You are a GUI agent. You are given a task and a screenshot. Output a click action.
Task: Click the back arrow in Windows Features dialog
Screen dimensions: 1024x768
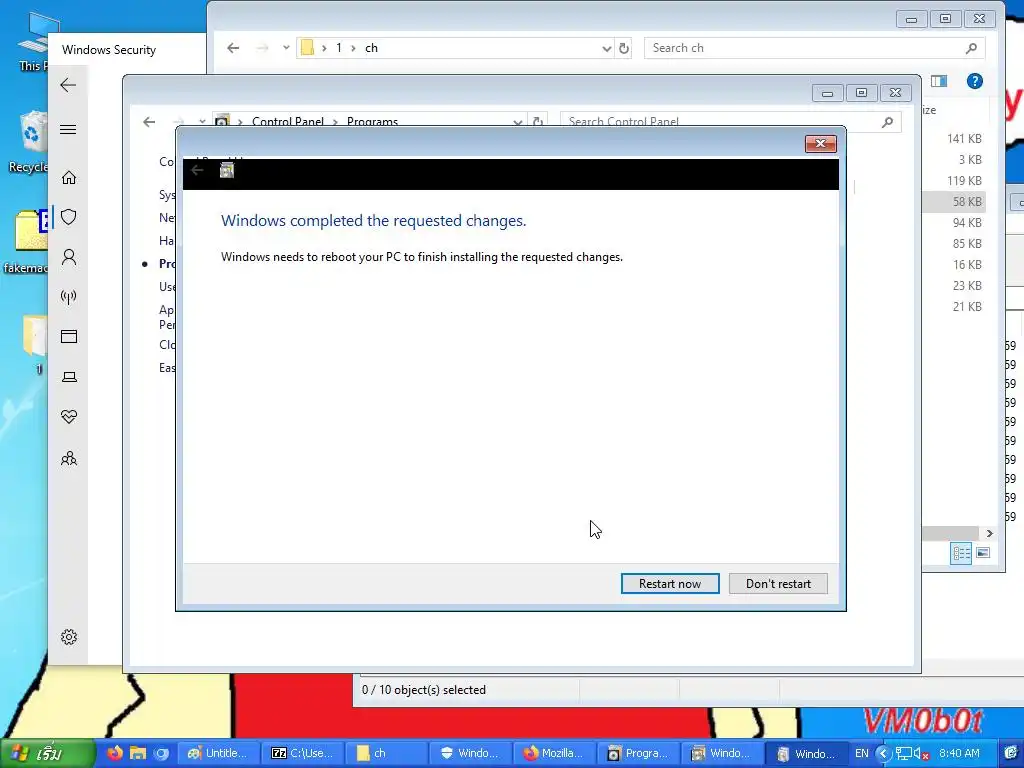pyautogui.click(x=197, y=170)
